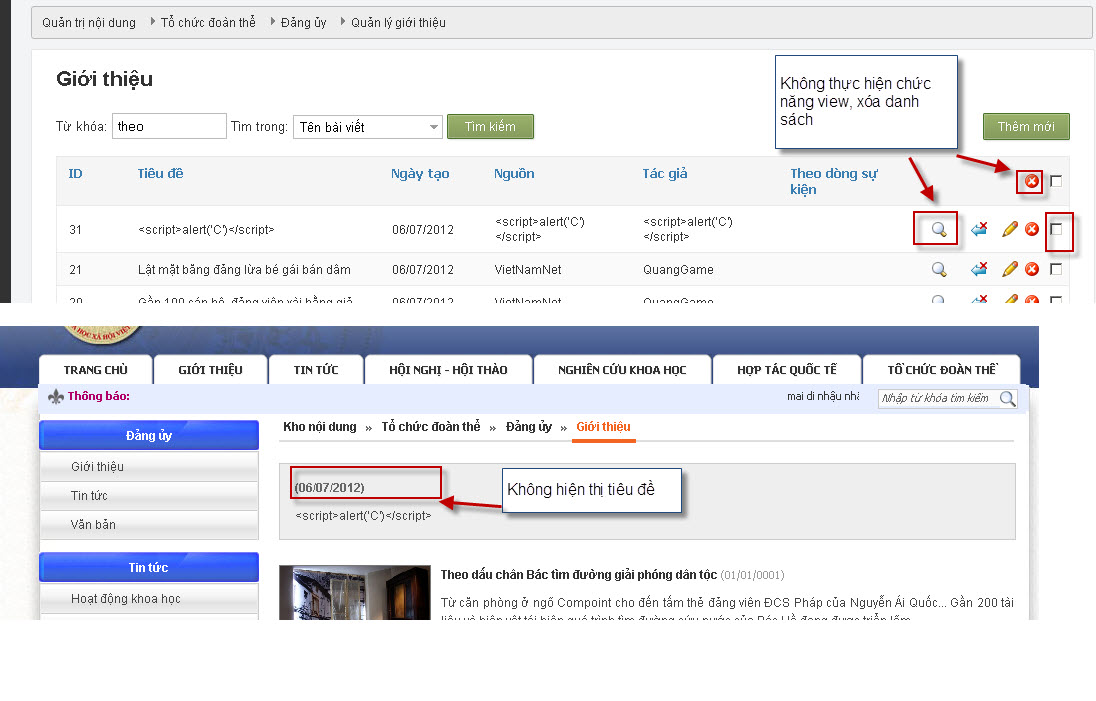Click the blue arrow unpublish icon in row 31
This screenshot has width=1096, height=701.
point(979,229)
